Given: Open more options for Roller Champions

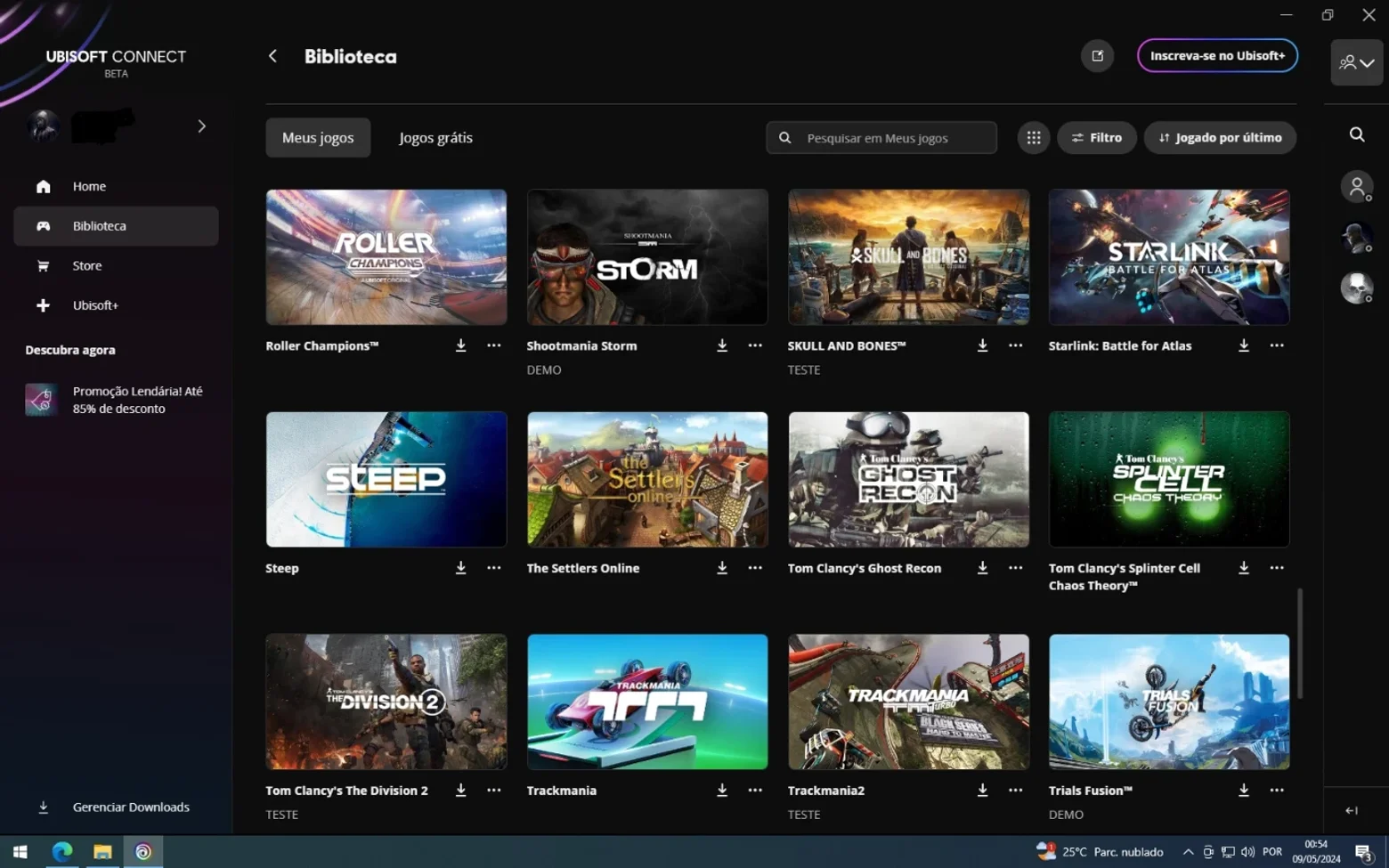Looking at the screenshot, I should [494, 345].
